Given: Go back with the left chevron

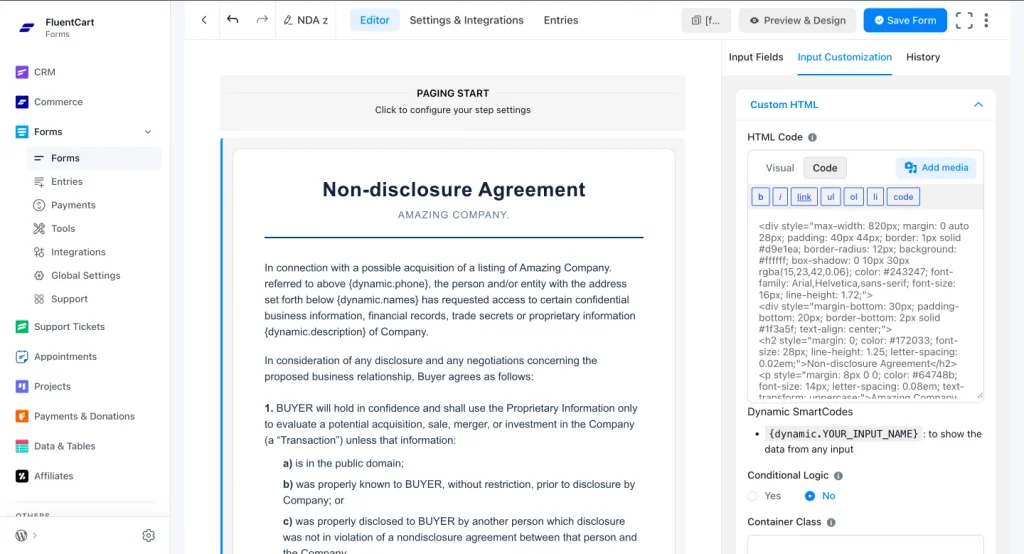Looking at the screenshot, I should coord(204,20).
